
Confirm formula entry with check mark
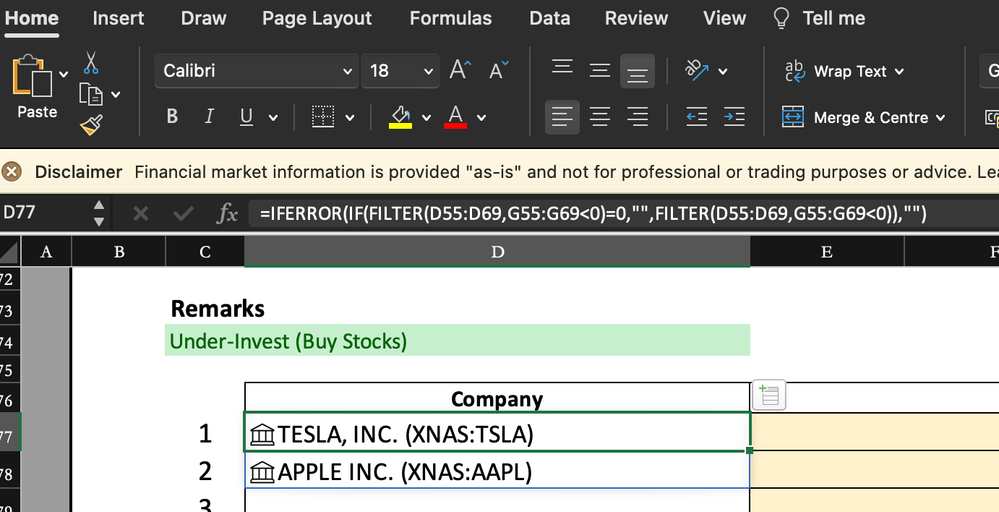tap(183, 213)
